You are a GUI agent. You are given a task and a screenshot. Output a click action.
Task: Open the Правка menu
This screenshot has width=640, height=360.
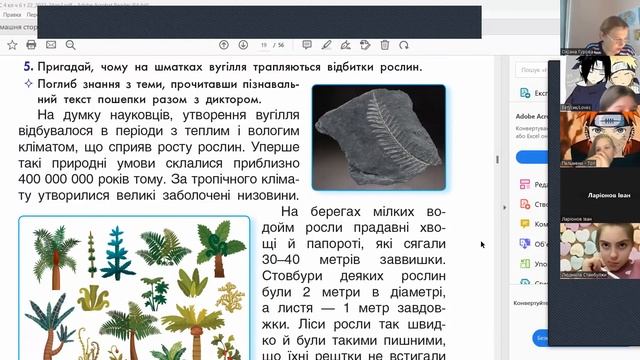12,15
